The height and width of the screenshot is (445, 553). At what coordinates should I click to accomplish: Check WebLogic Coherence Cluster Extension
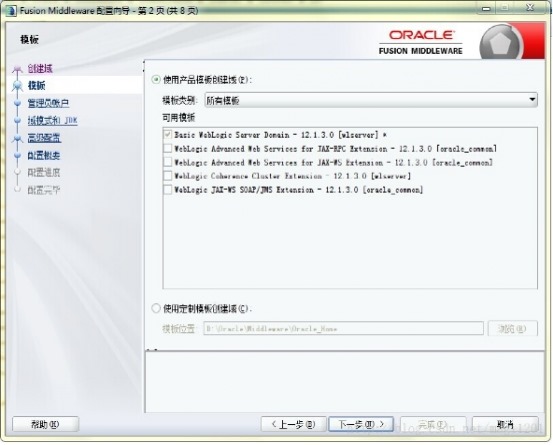[168, 176]
